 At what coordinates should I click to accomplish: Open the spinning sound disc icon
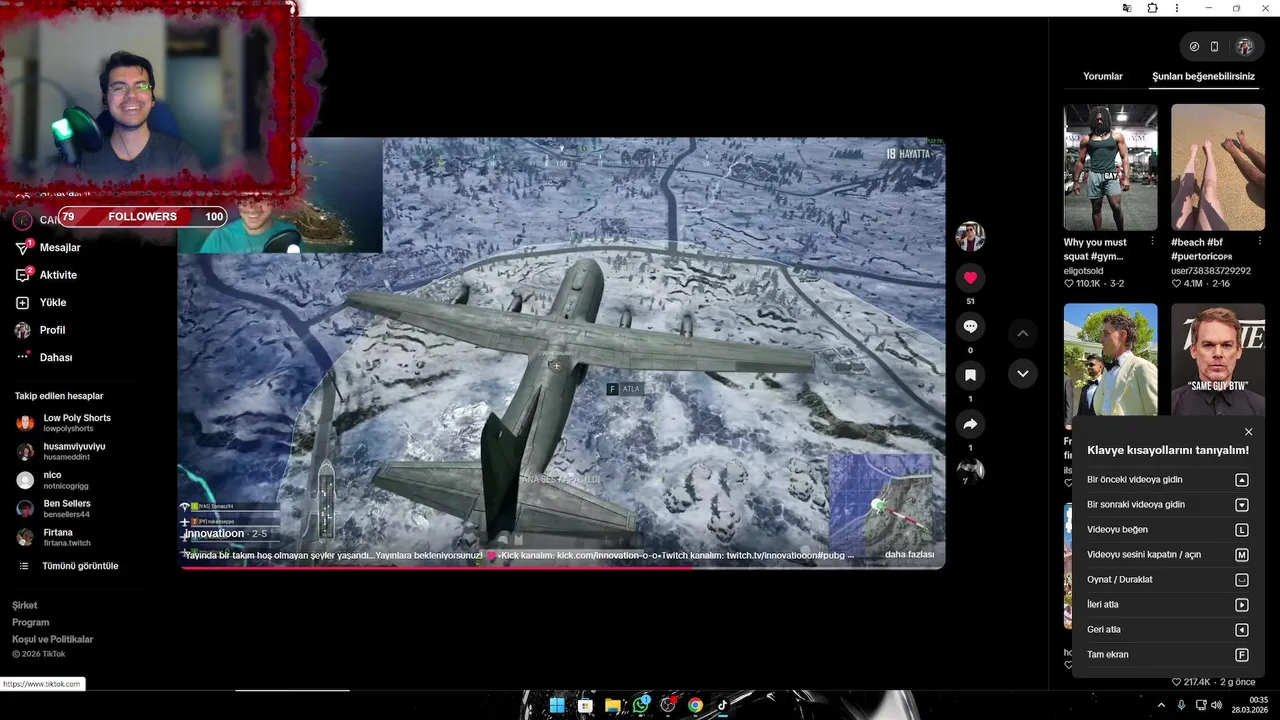pyautogui.click(x=970, y=471)
